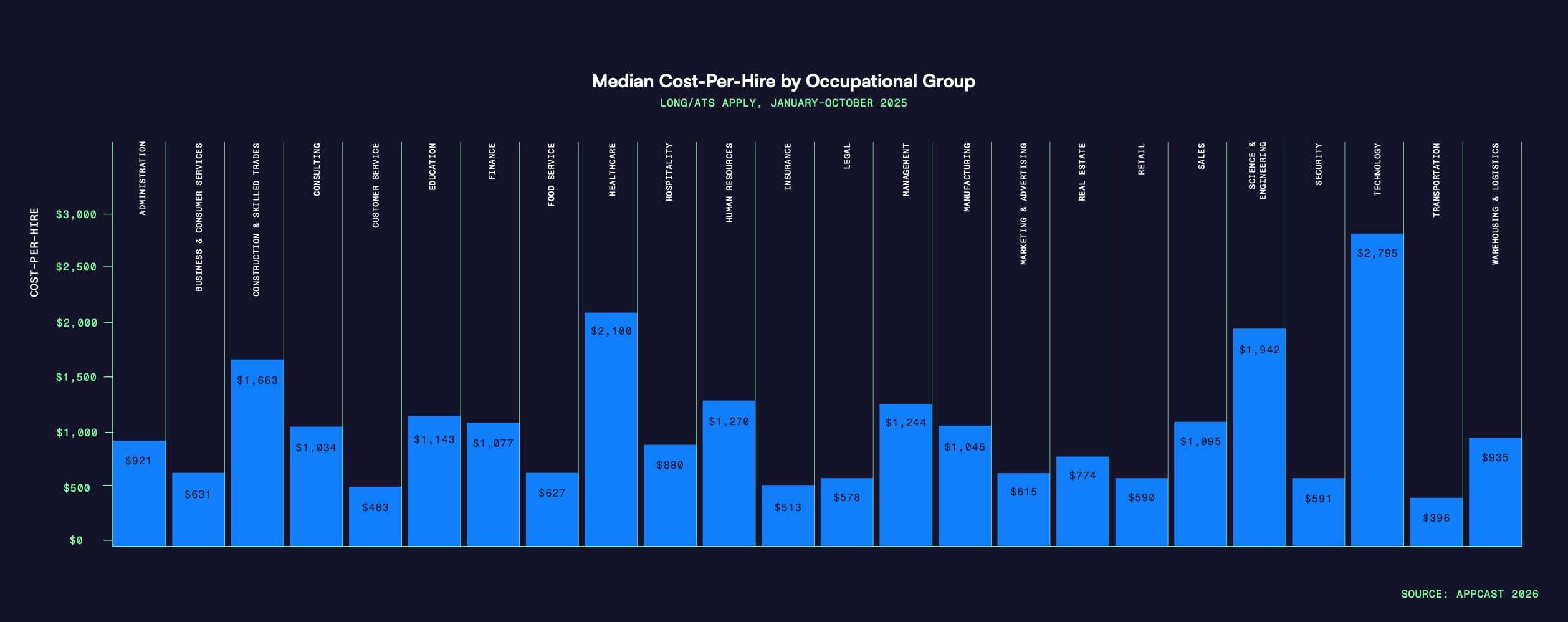The height and width of the screenshot is (622, 1568).
Task: Click the Management bar showing $1,244
Action: (x=906, y=475)
